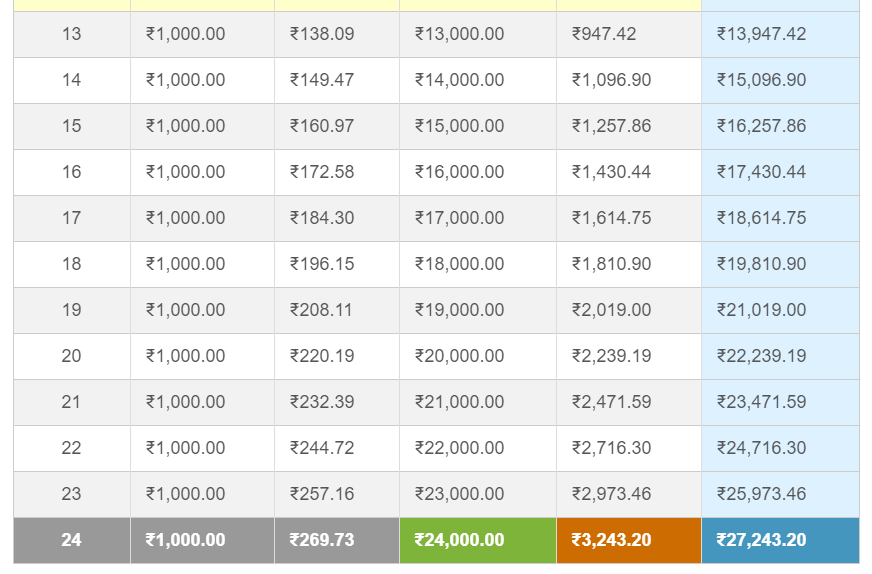Viewport: 872px width, 574px height.
Task: Click the ₹244.72 interest cell
Action: click(x=337, y=448)
